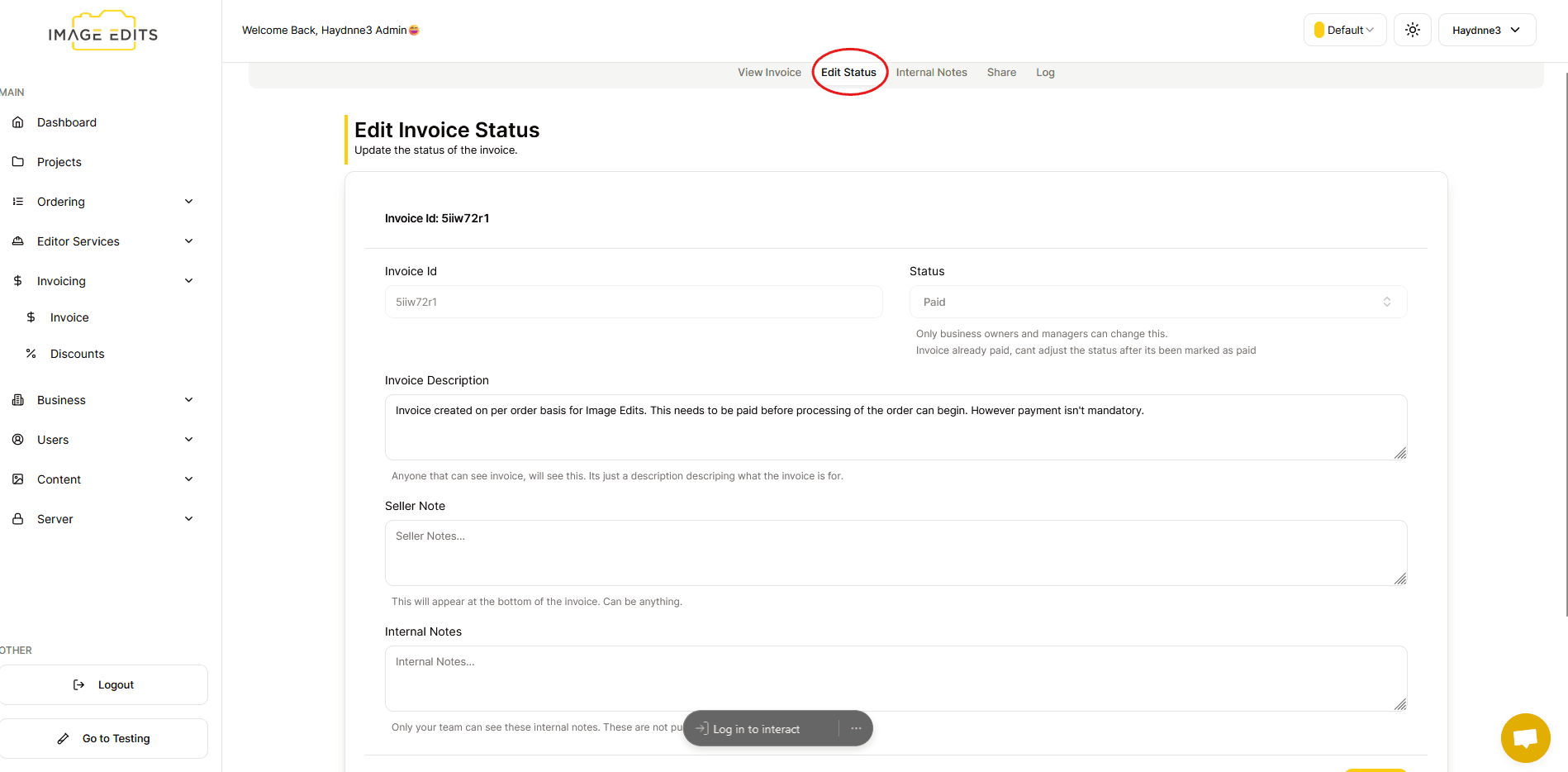Open the Default yellow color theme selector
The height and width of the screenshot is (772, 1568).
point(1344,30)
